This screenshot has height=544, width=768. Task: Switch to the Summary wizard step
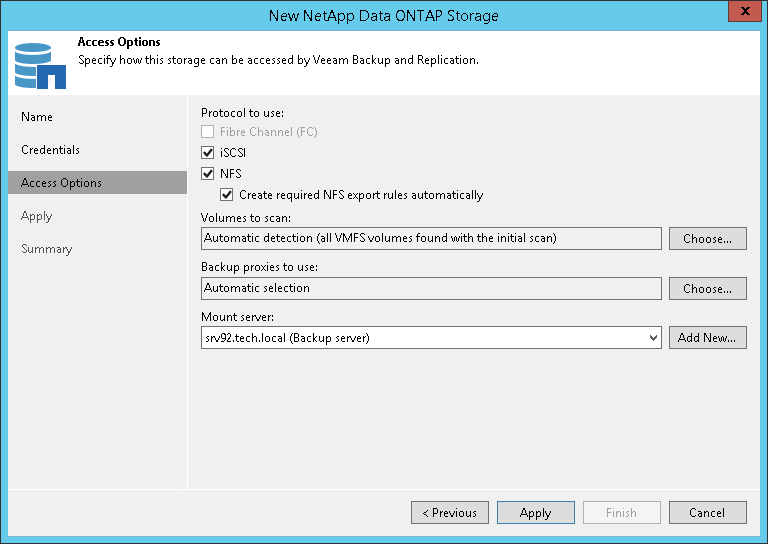[x=47, y=249]
